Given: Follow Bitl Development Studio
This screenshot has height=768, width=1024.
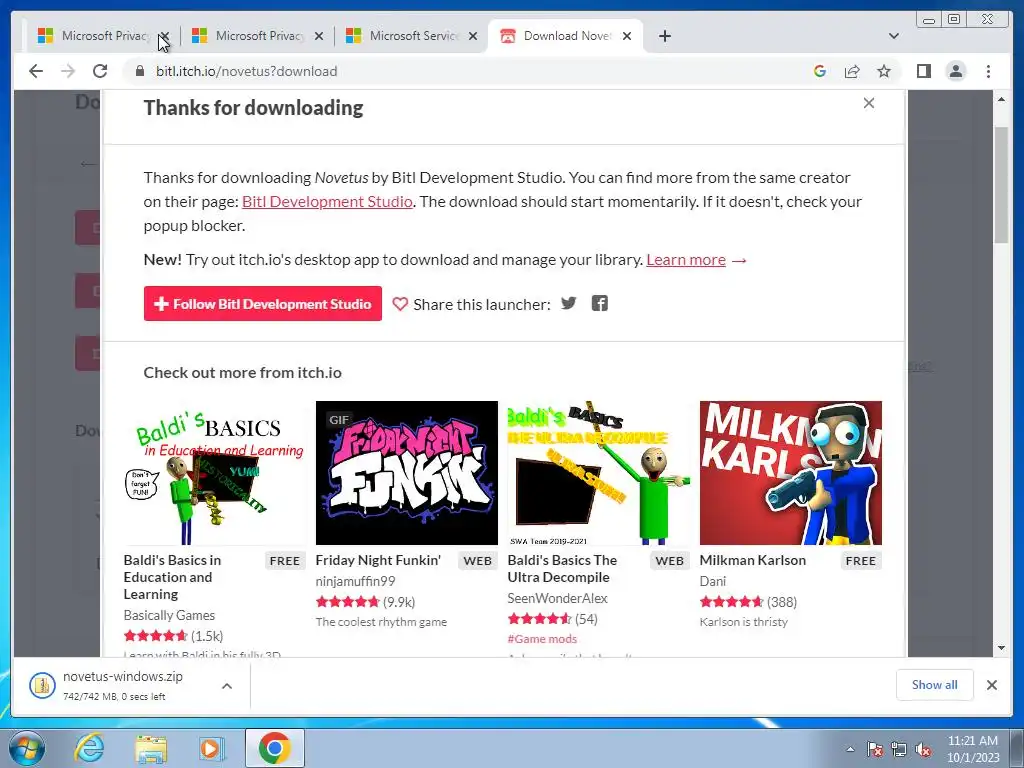Looking at the screenshot, I should (x=263, y=304).
